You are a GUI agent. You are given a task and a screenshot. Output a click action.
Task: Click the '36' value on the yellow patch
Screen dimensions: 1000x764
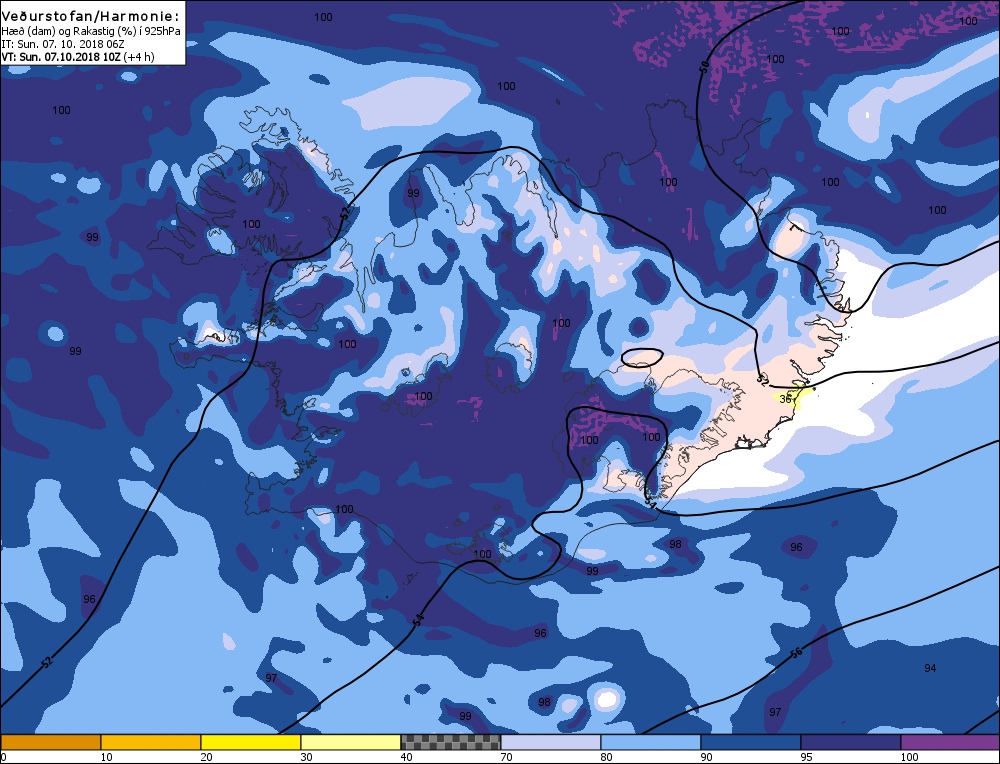[x=785, y=399]
